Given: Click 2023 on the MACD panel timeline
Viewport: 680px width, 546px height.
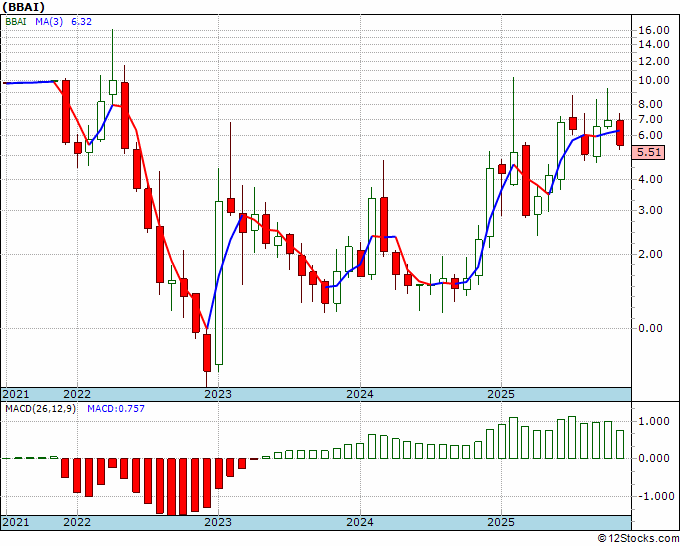Looking at the screenshot, I should (x=218, y=522).
